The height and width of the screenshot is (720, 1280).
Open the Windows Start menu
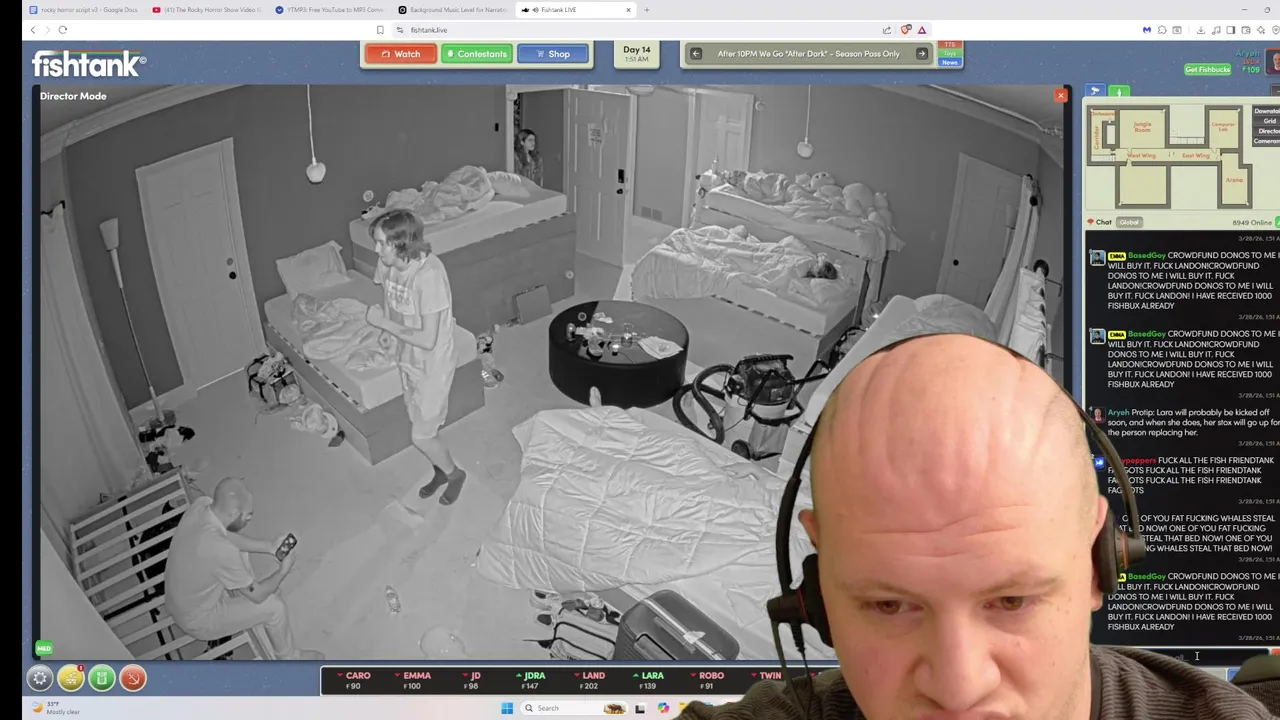tap(507, 708)
